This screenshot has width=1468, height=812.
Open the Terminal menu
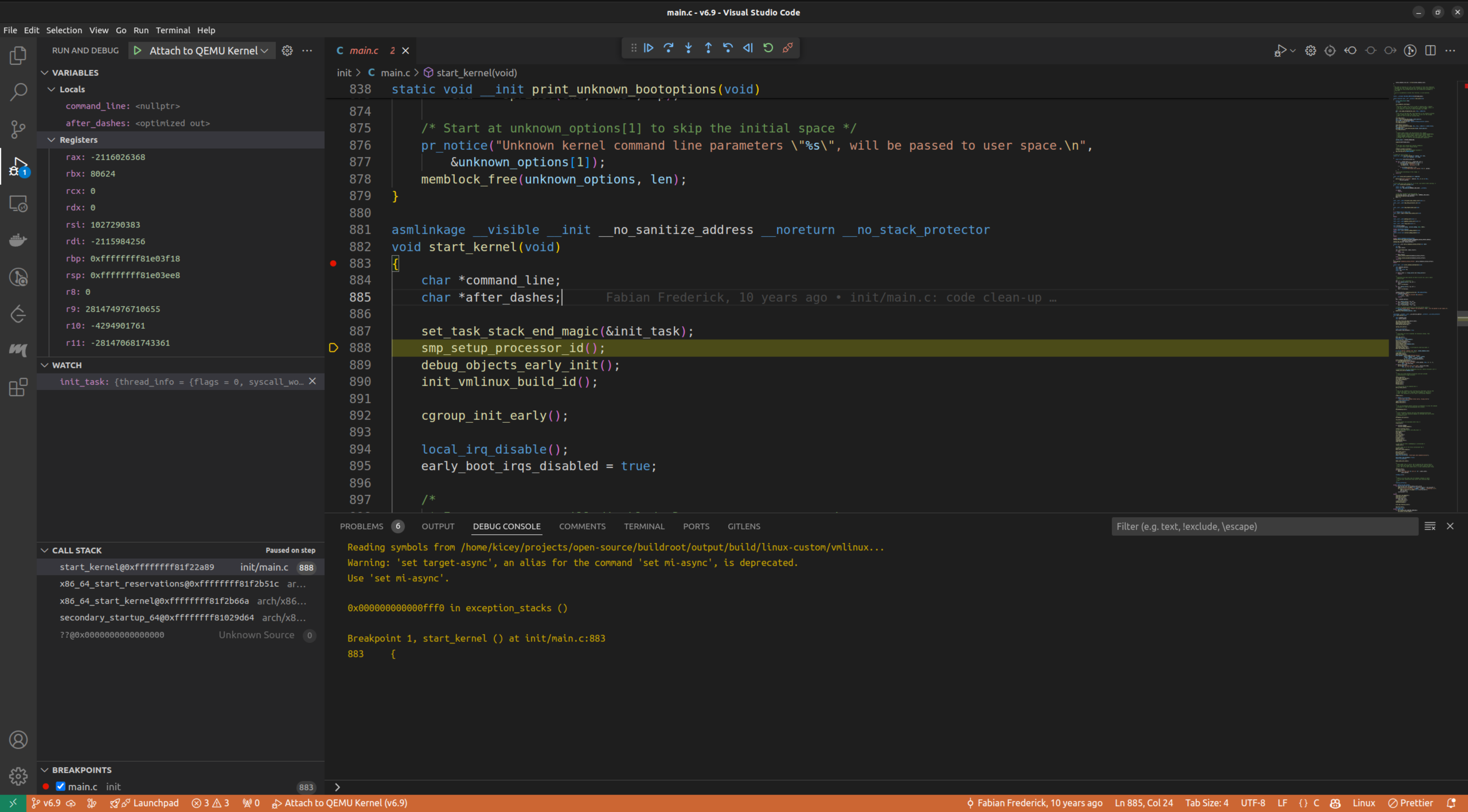coord(173,30)
